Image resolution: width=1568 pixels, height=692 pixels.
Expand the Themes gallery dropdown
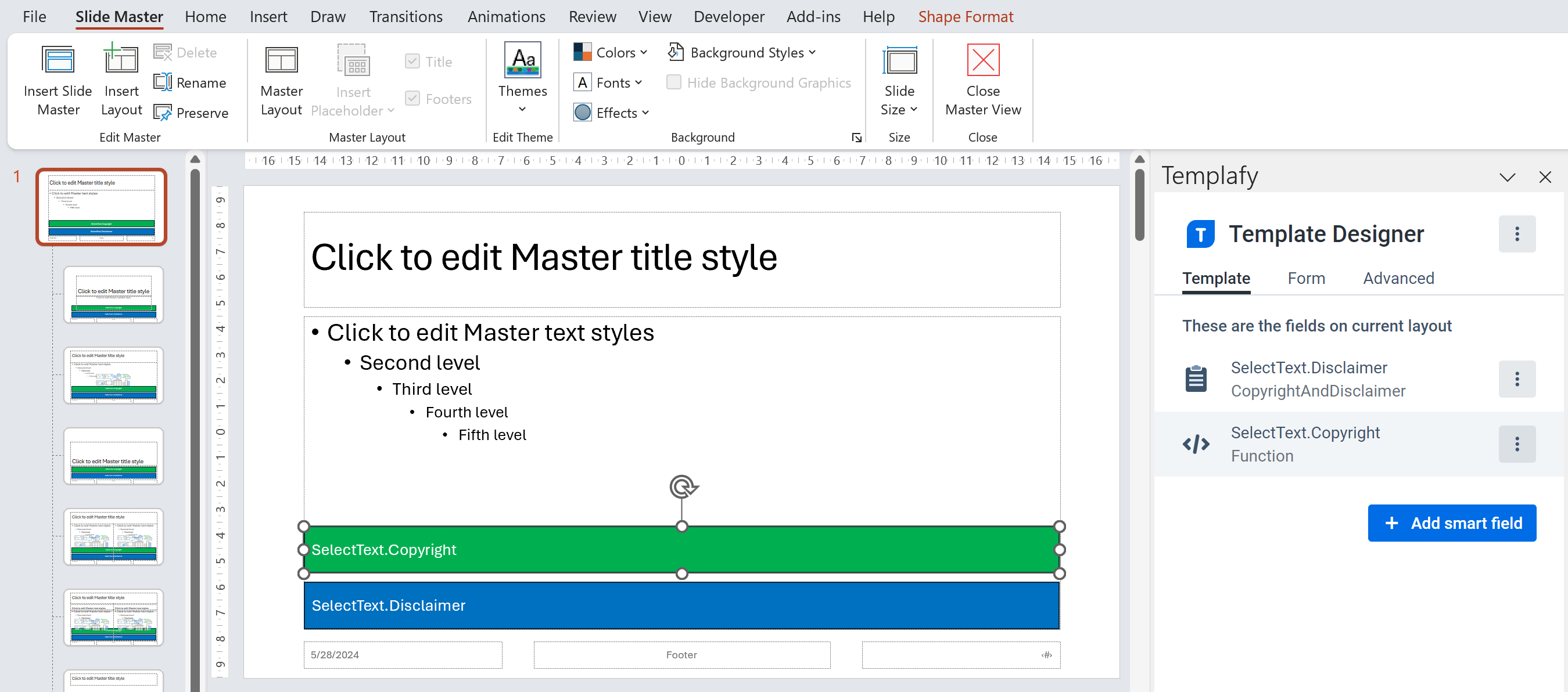click(x=522, y=109)
